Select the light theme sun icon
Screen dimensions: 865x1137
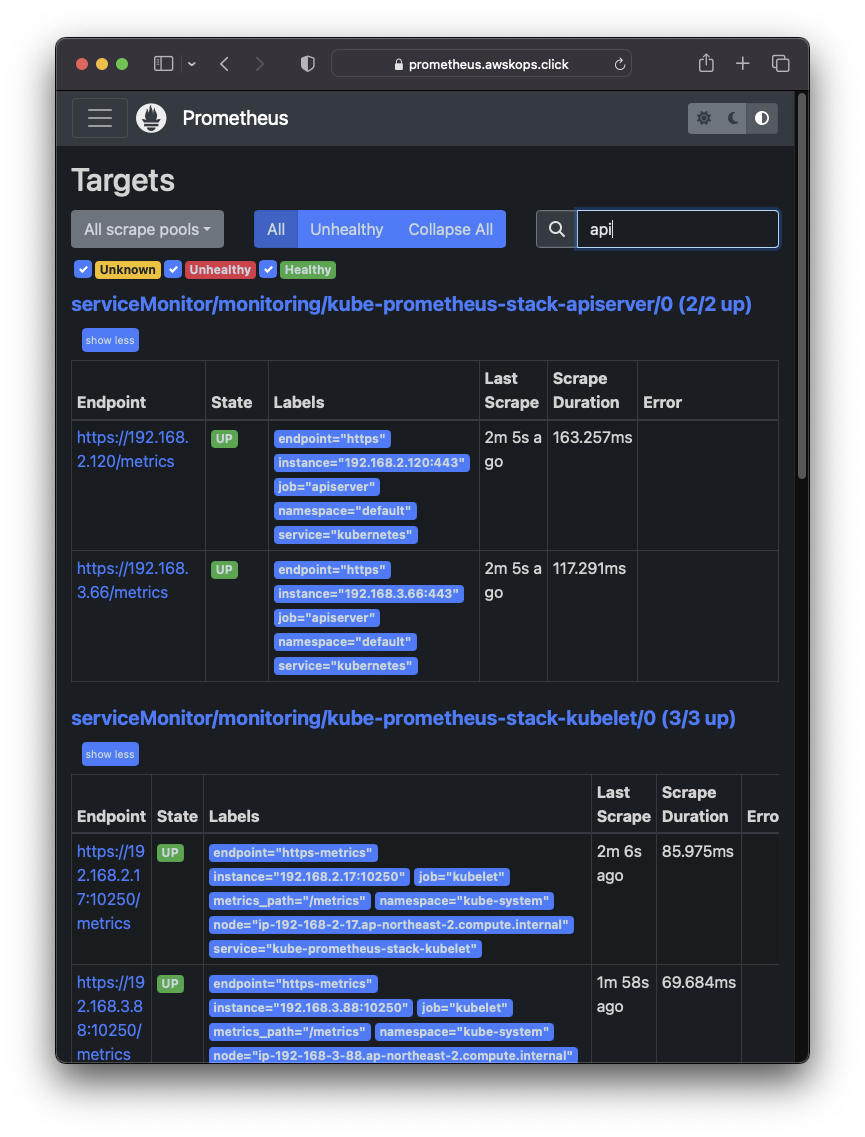tap(703, 118)
